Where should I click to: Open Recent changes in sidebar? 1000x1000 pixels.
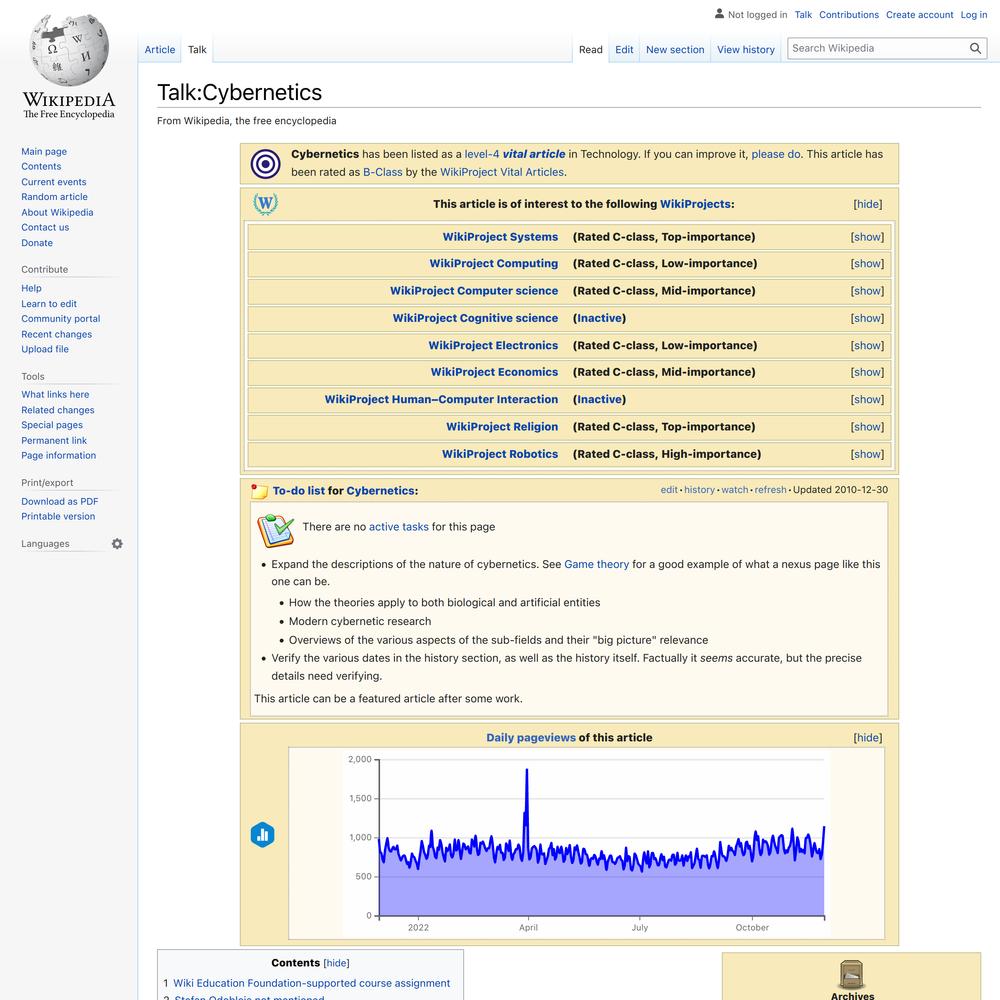pos(56,334)
